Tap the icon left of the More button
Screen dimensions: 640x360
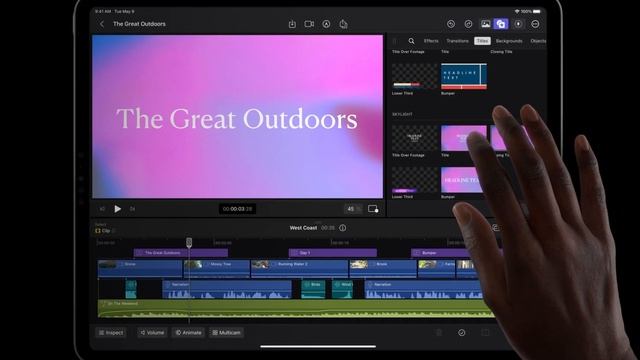(x=518, y=24)
